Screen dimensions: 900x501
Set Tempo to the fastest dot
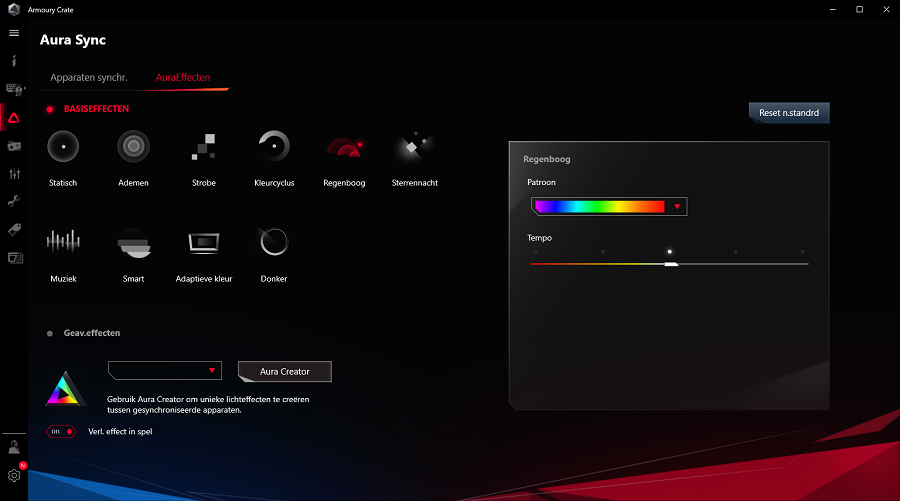point(802,251)
